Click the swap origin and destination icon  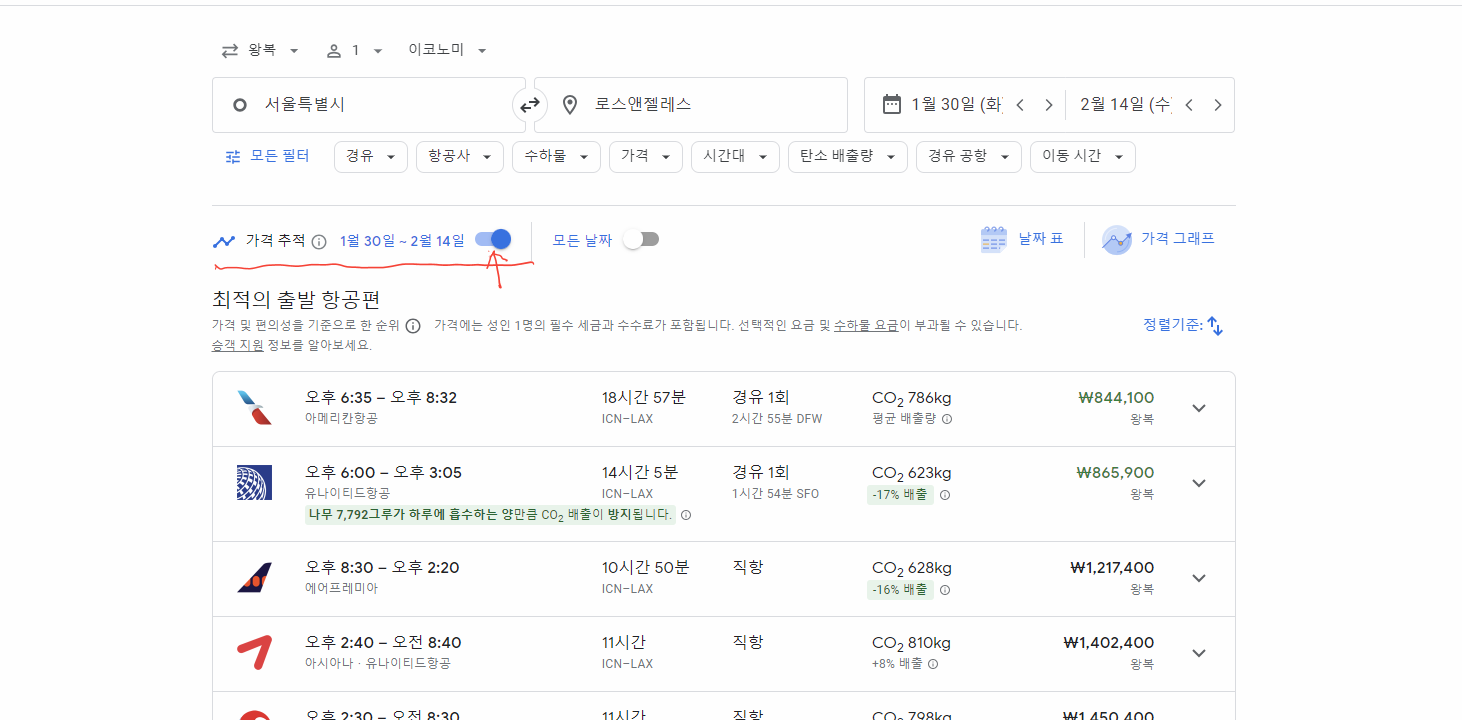point(529,104)
